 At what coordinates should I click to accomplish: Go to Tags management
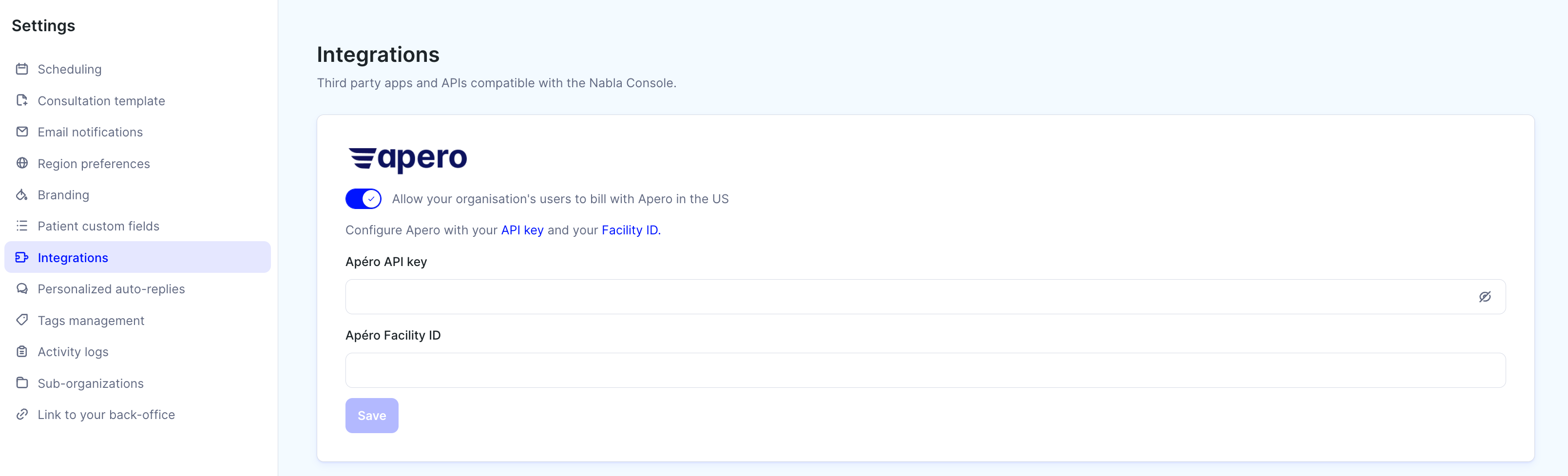(137, 321)
